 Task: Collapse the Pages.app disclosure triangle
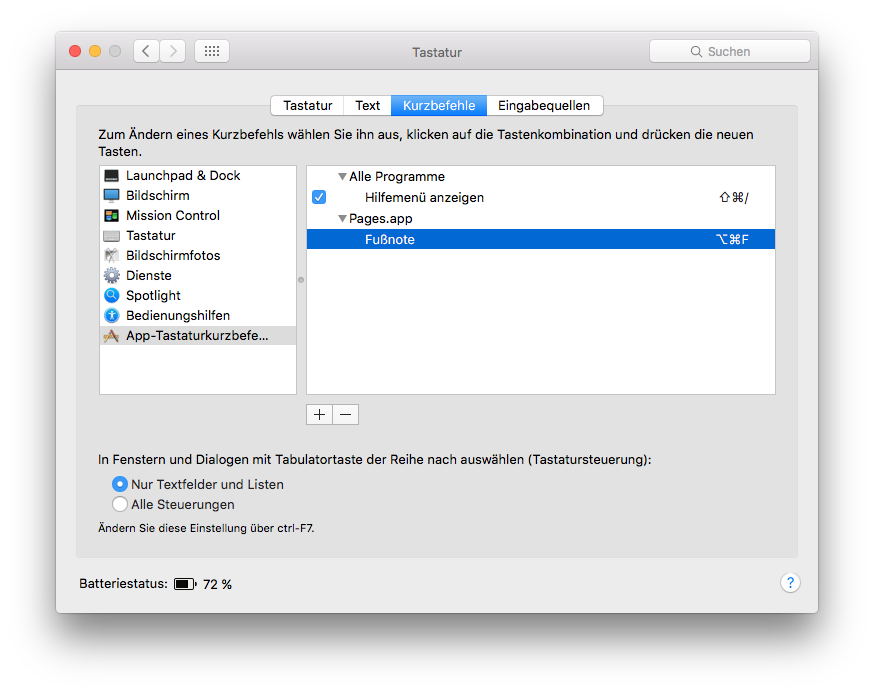pyautogui.click(x=342, y=218)
